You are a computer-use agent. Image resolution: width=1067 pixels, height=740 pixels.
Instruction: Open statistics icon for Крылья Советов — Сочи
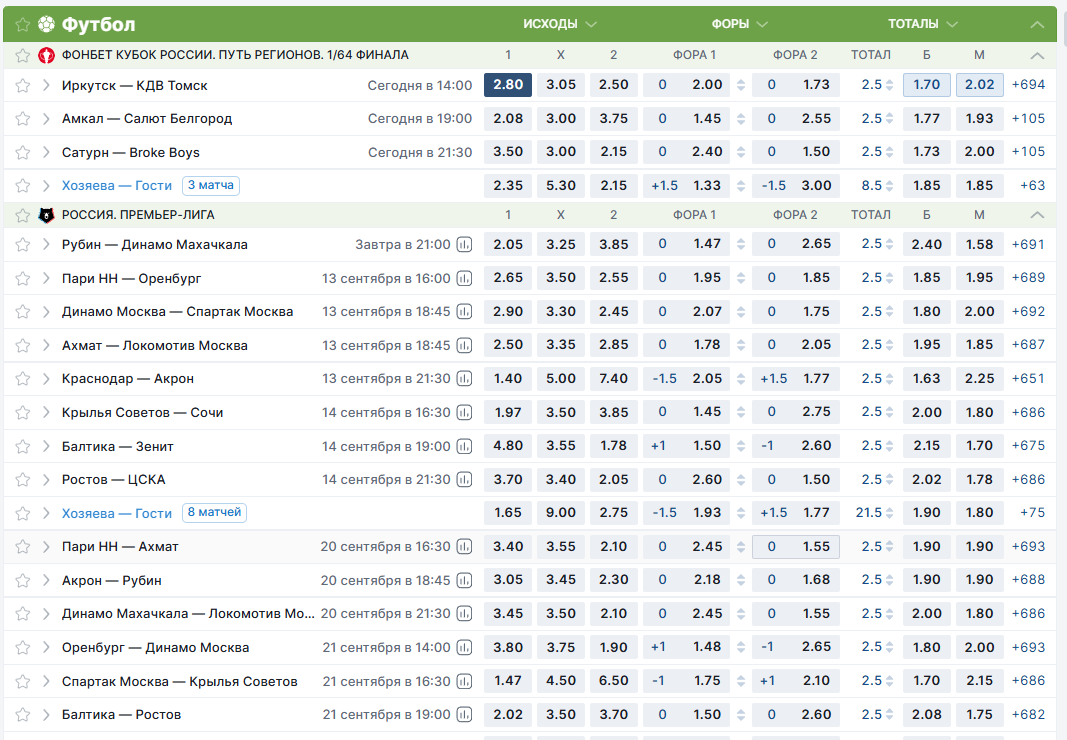coord(464,413)
